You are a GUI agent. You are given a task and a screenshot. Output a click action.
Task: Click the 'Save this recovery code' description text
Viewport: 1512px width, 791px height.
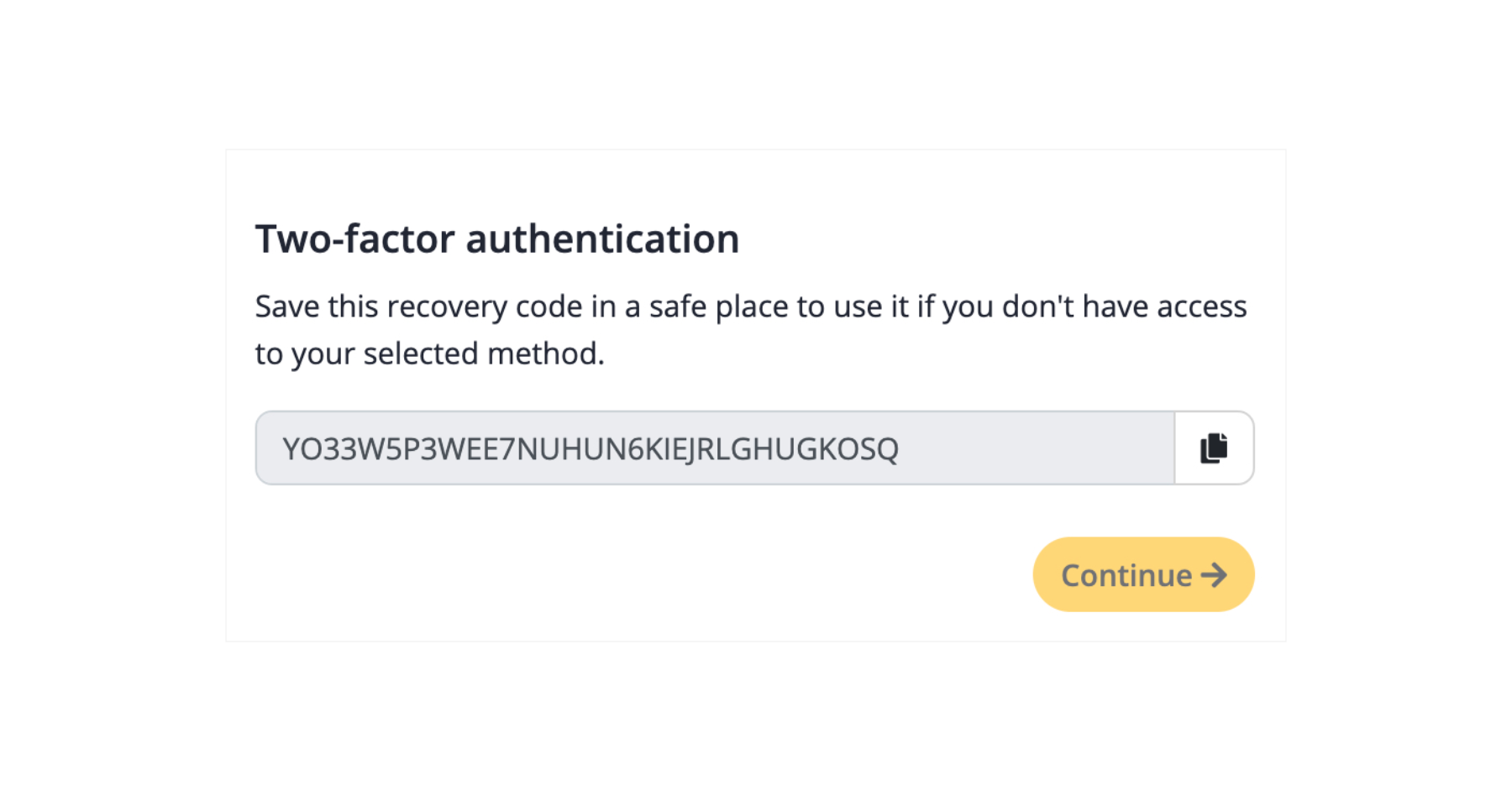pyautogui.click(x=751, y=330)
